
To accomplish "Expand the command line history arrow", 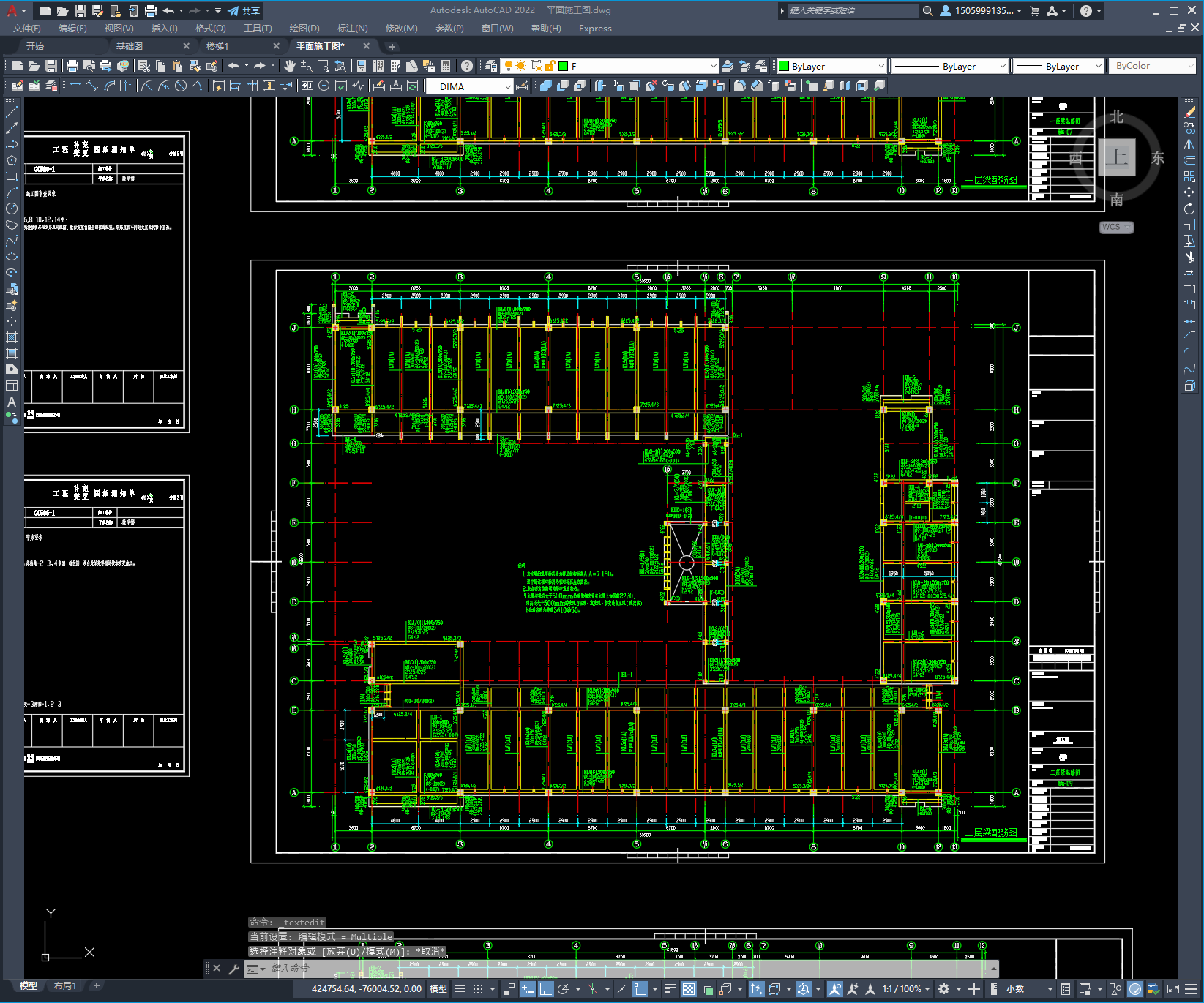I will [993, 969].
